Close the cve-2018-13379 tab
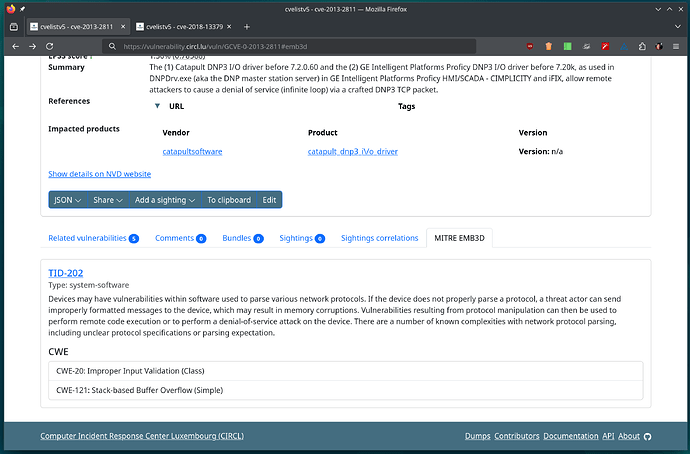Screen dimensions: 690x454 (229, 27)
